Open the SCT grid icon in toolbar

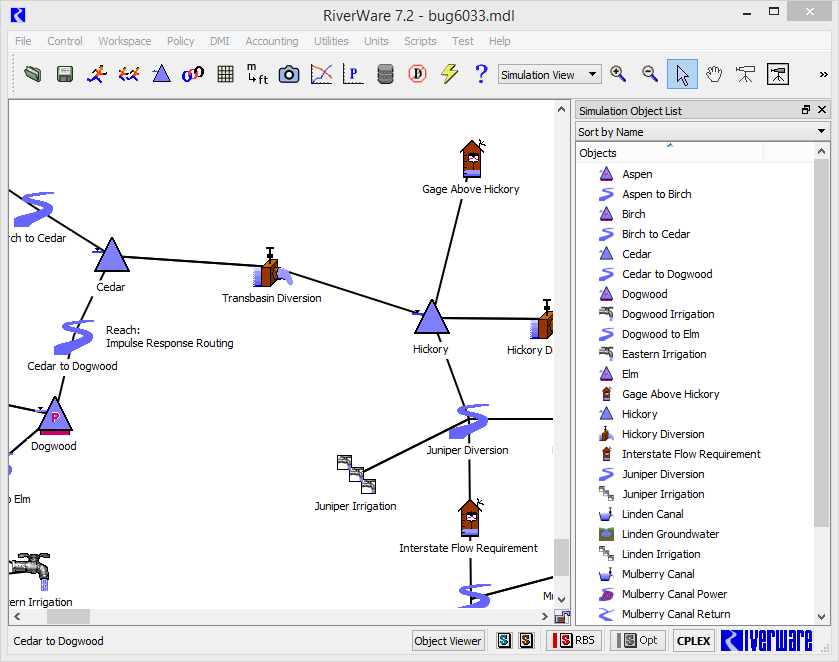[225, 74]
